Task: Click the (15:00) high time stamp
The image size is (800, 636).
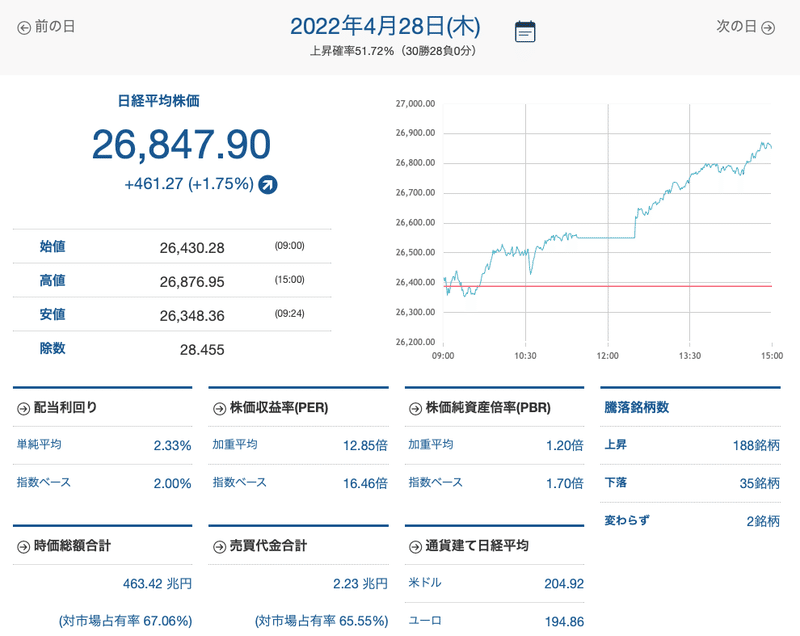Action: [x=289, y=279]
